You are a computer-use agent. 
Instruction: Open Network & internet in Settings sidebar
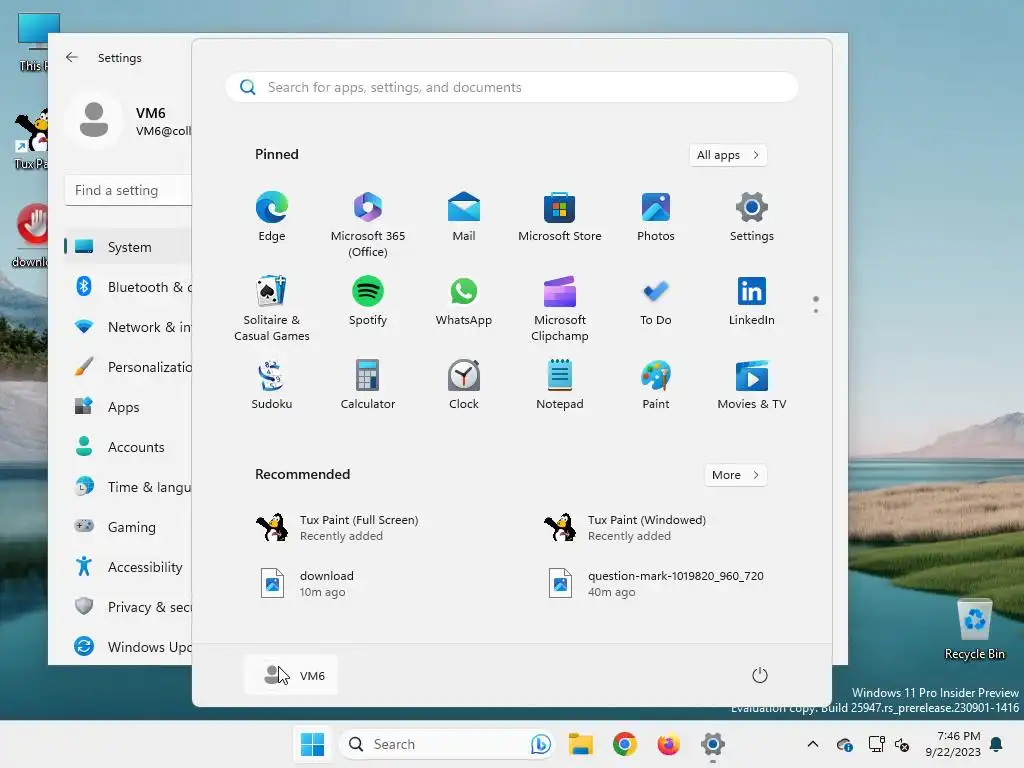128,327
